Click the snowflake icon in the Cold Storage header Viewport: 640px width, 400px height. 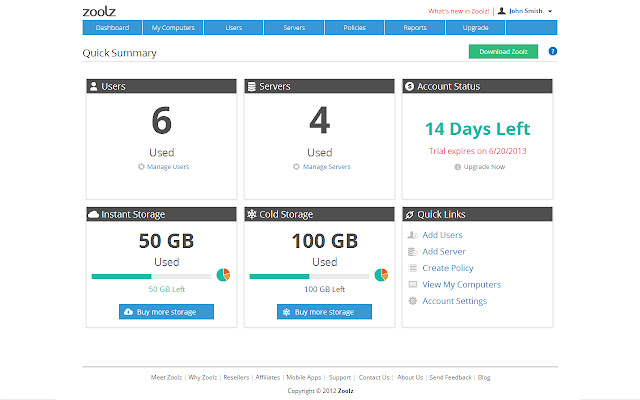pyautogui.click(x=252, y=214)
